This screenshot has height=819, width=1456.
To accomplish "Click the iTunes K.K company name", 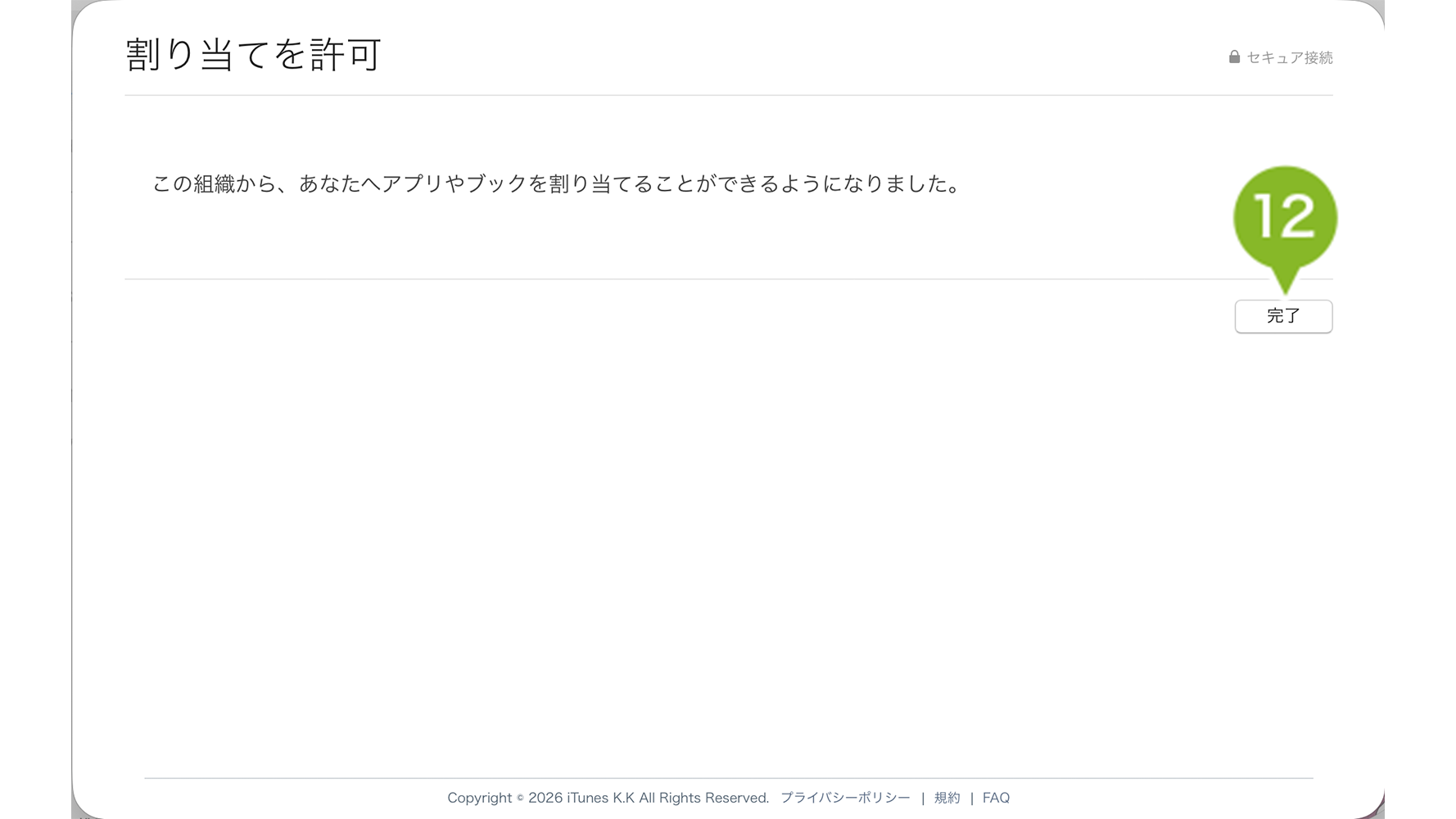I will [x=600, y=798].
